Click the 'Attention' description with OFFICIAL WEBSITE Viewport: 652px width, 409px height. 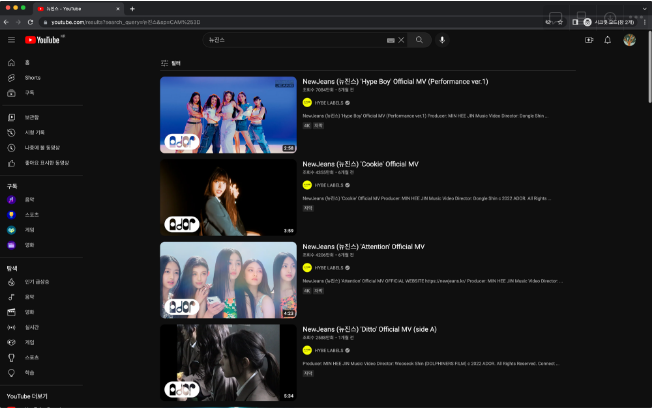click(432, 281)
